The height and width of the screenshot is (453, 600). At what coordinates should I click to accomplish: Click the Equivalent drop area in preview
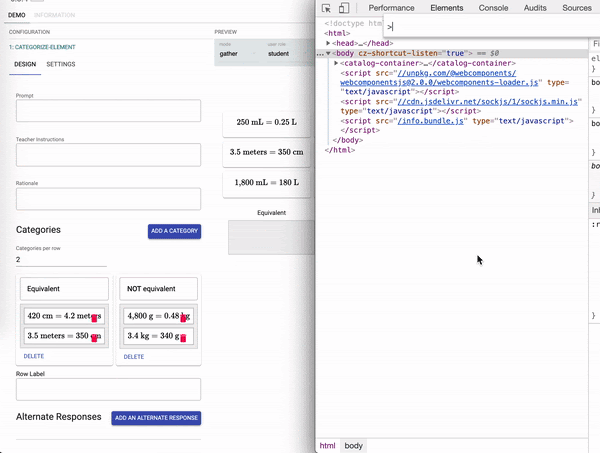(271, 237)
